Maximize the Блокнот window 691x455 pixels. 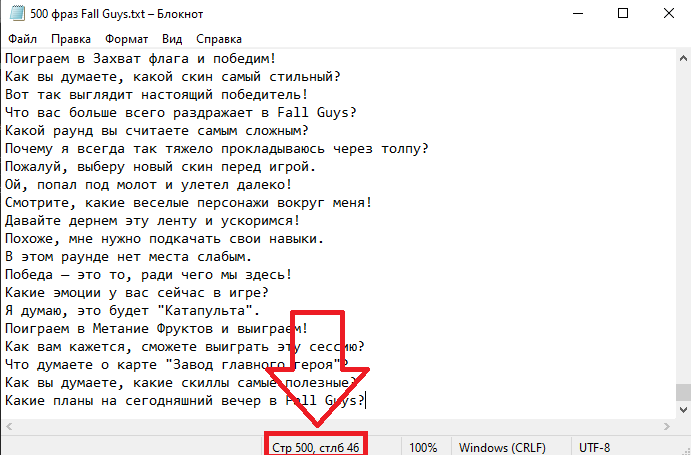click(x=622, y=14)
